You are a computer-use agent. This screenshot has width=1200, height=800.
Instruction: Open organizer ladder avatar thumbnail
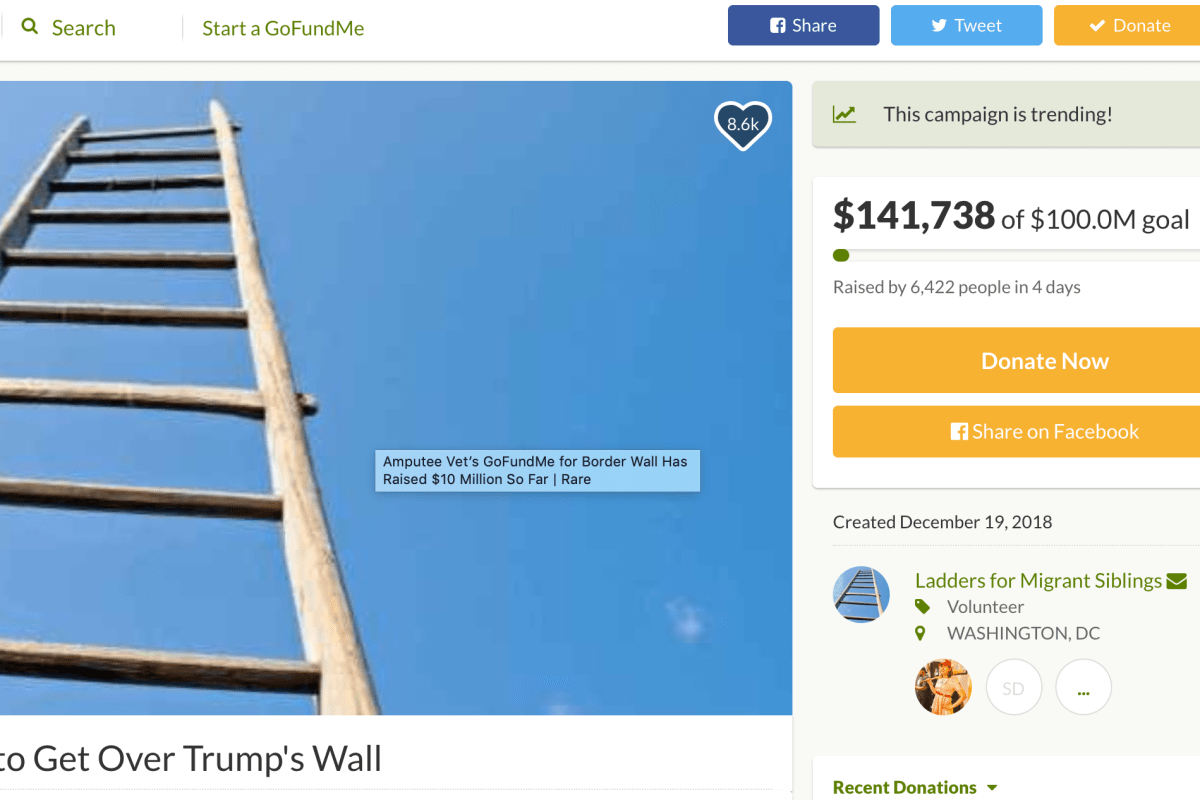(861, 595)
